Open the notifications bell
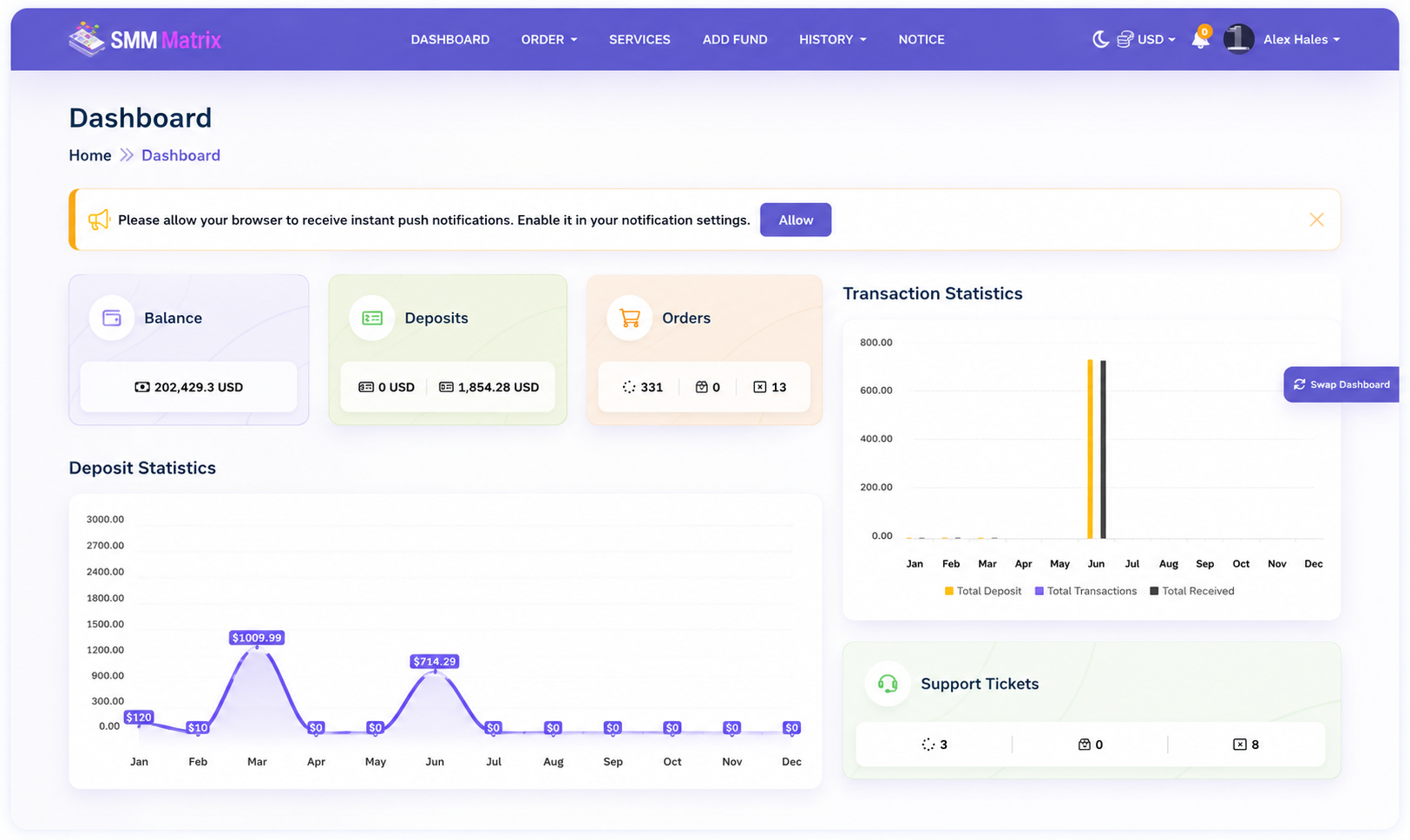The height and width of the screenshot is (840, 1410). tap(1200, 39)
